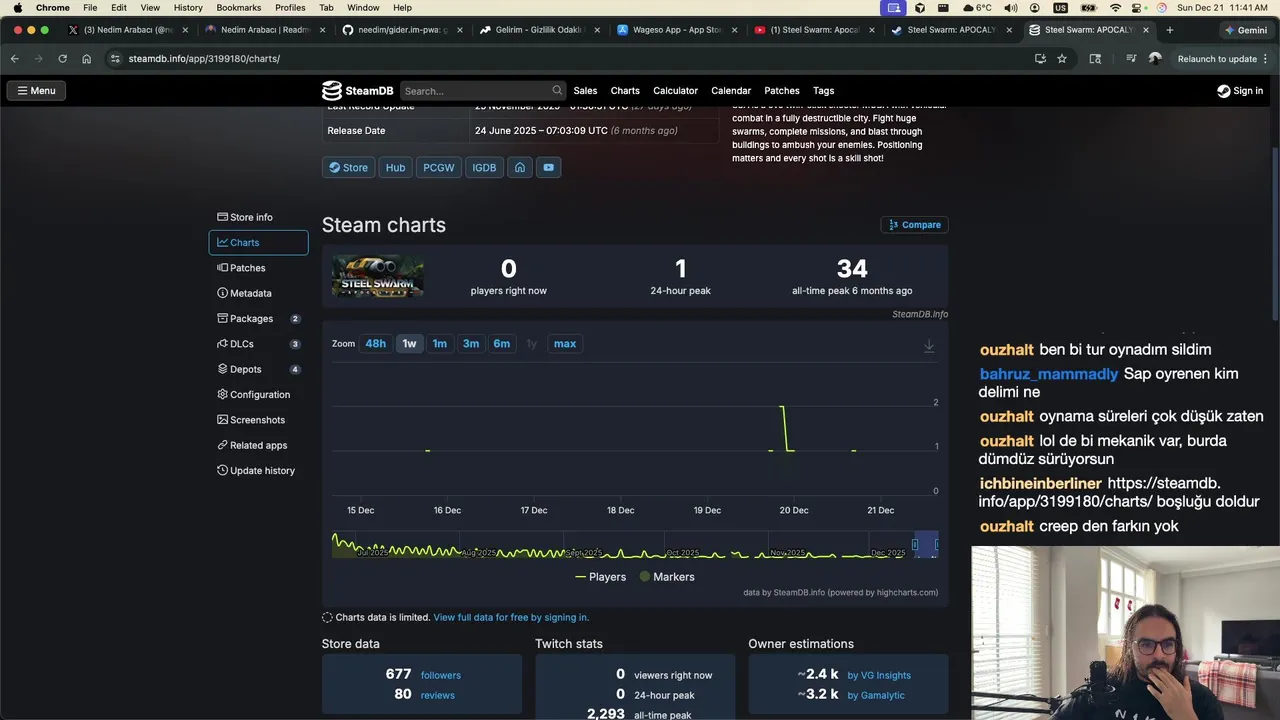Open the by Gamalytic link

tap(876, 695)
